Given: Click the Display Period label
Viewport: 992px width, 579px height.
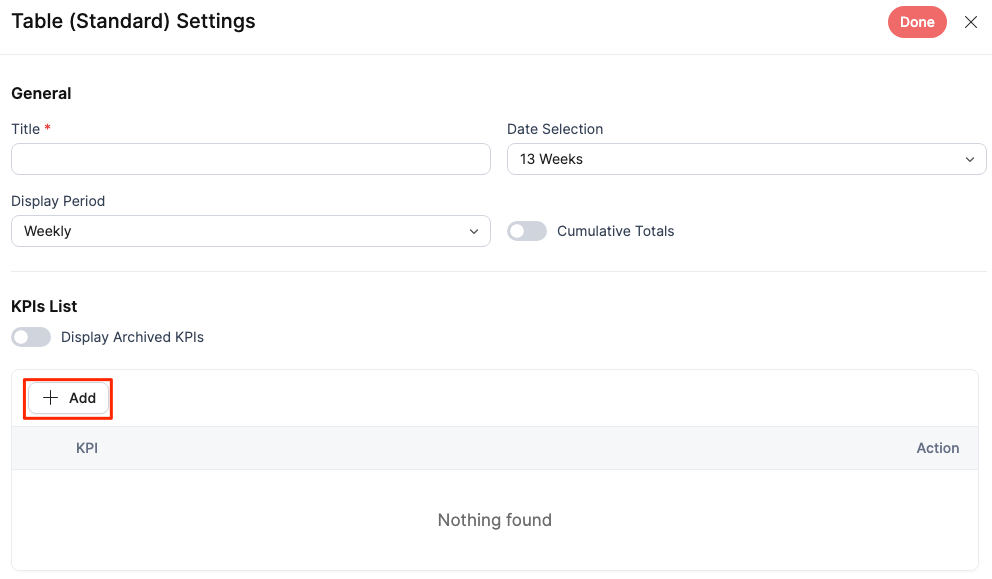Looking at the screenshot, I should coord(58,201).
